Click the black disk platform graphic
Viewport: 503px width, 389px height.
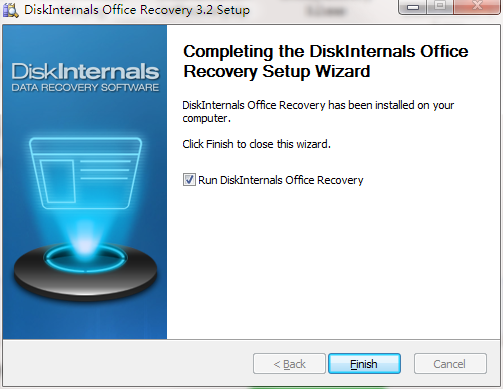coord(85,272)
